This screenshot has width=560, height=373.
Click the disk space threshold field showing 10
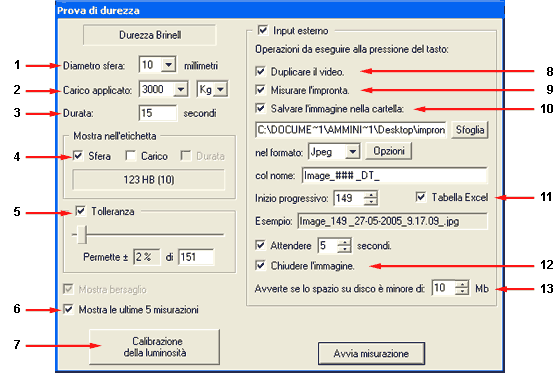(444, 288)
